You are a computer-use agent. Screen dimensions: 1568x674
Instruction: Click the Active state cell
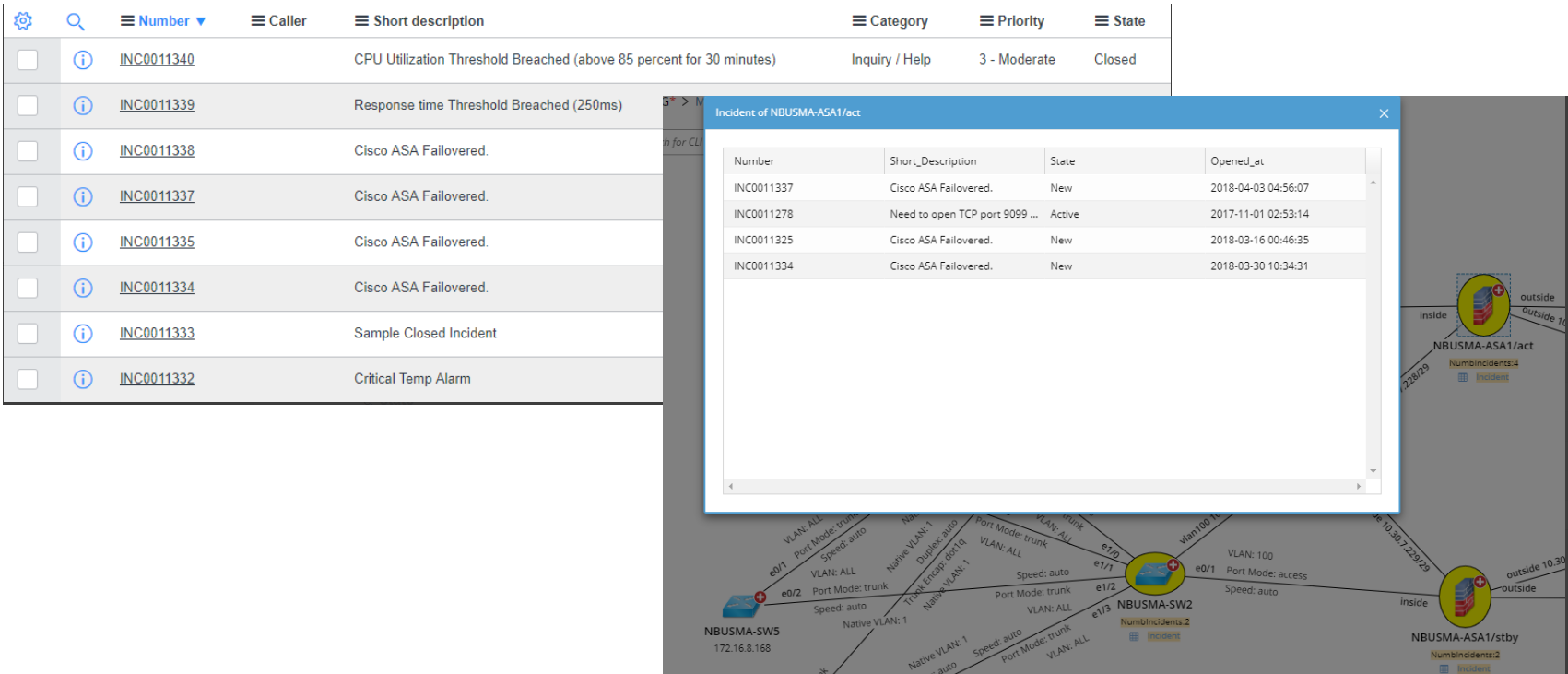coord(1065,214)
